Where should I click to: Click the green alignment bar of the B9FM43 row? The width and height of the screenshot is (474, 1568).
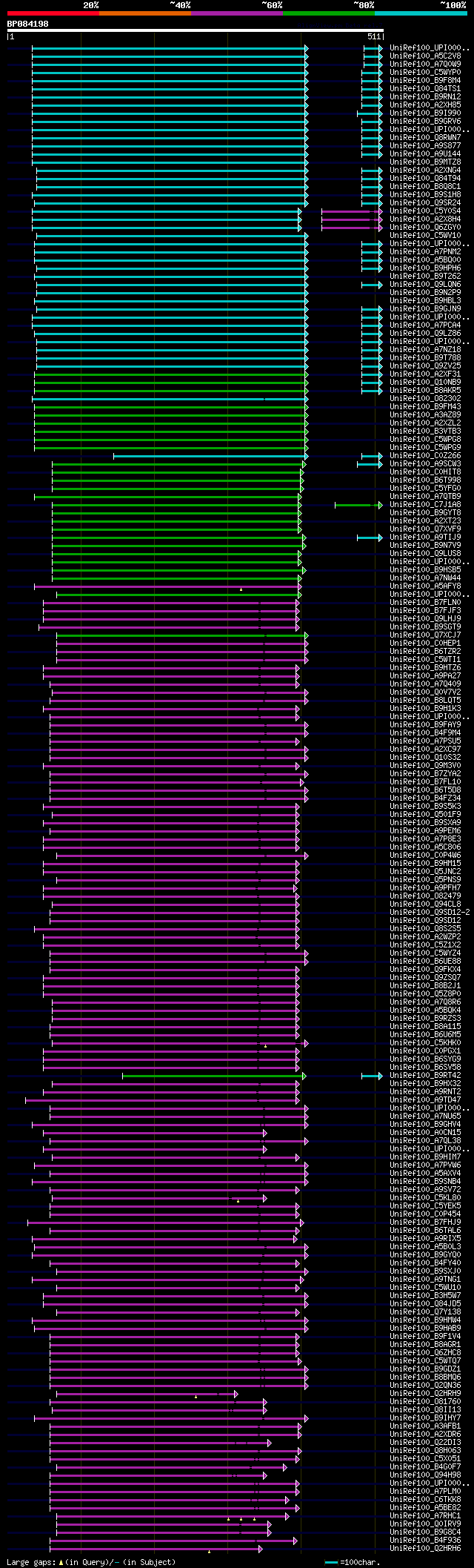coord(171,407)
